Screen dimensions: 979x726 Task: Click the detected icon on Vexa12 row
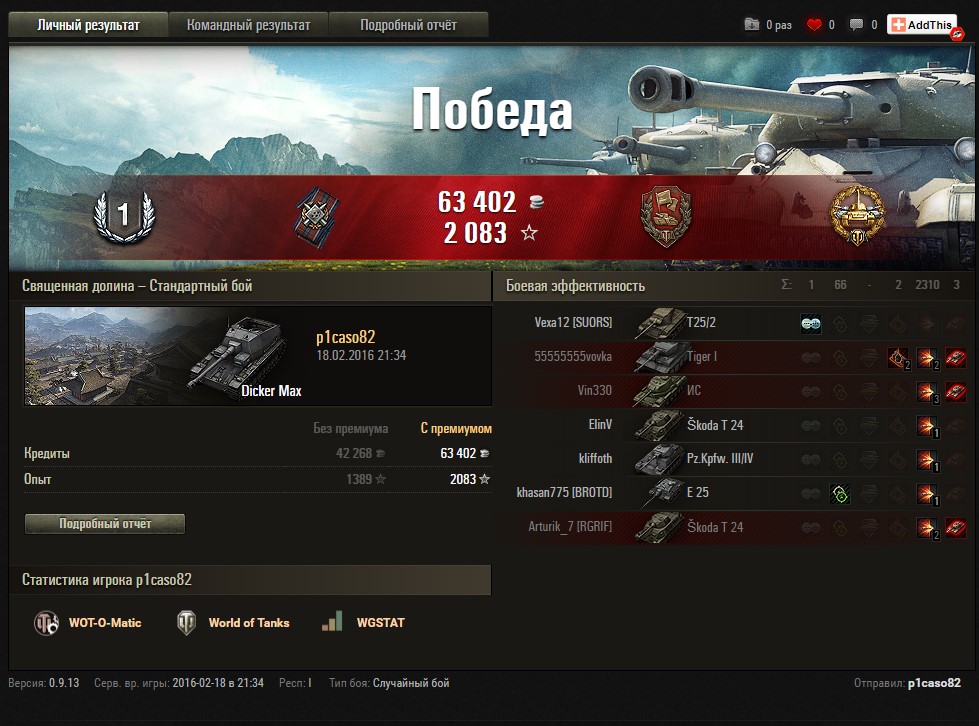(x=810, y=323)
